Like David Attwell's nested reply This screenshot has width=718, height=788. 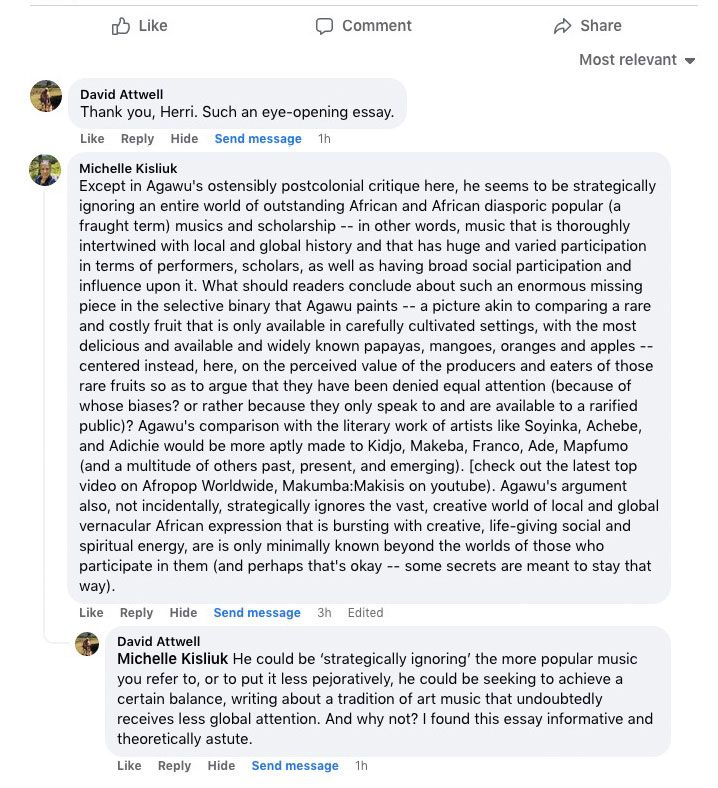pyautogui.click(x=129, y=766)
